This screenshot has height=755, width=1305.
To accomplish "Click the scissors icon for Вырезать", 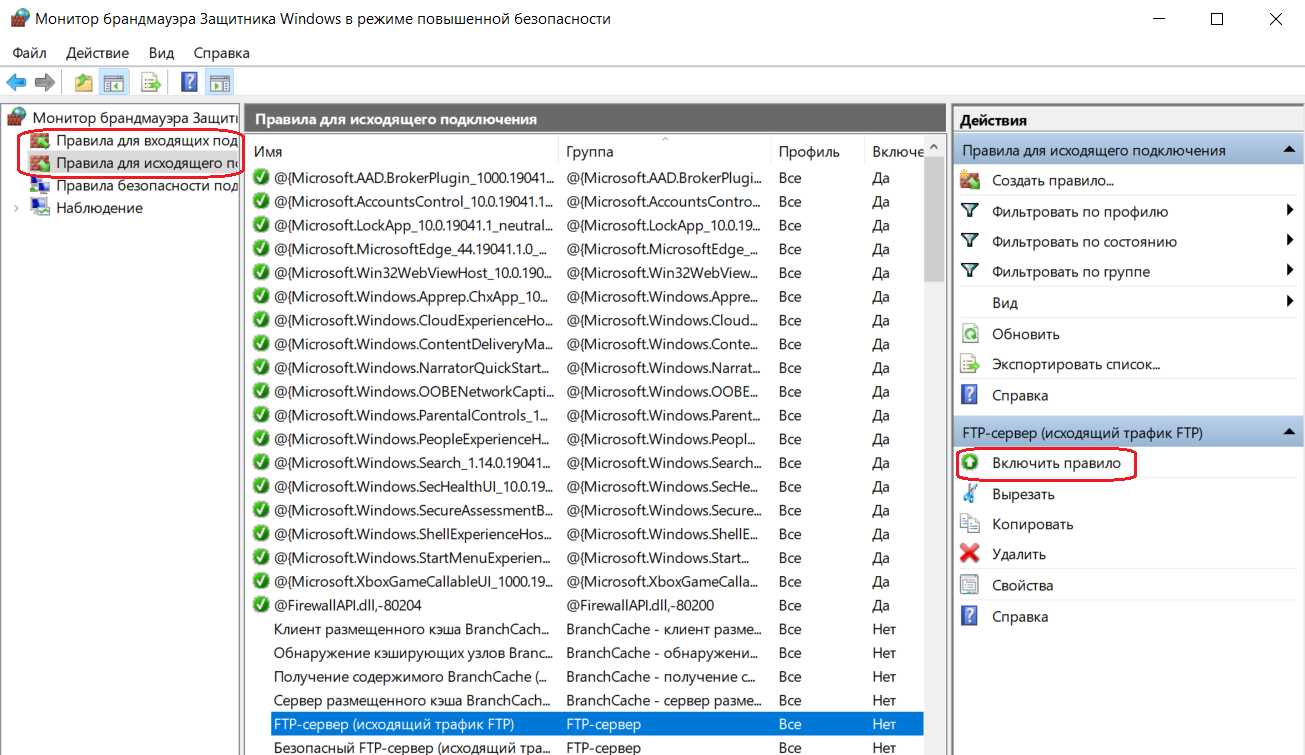I will pos(969,493).
